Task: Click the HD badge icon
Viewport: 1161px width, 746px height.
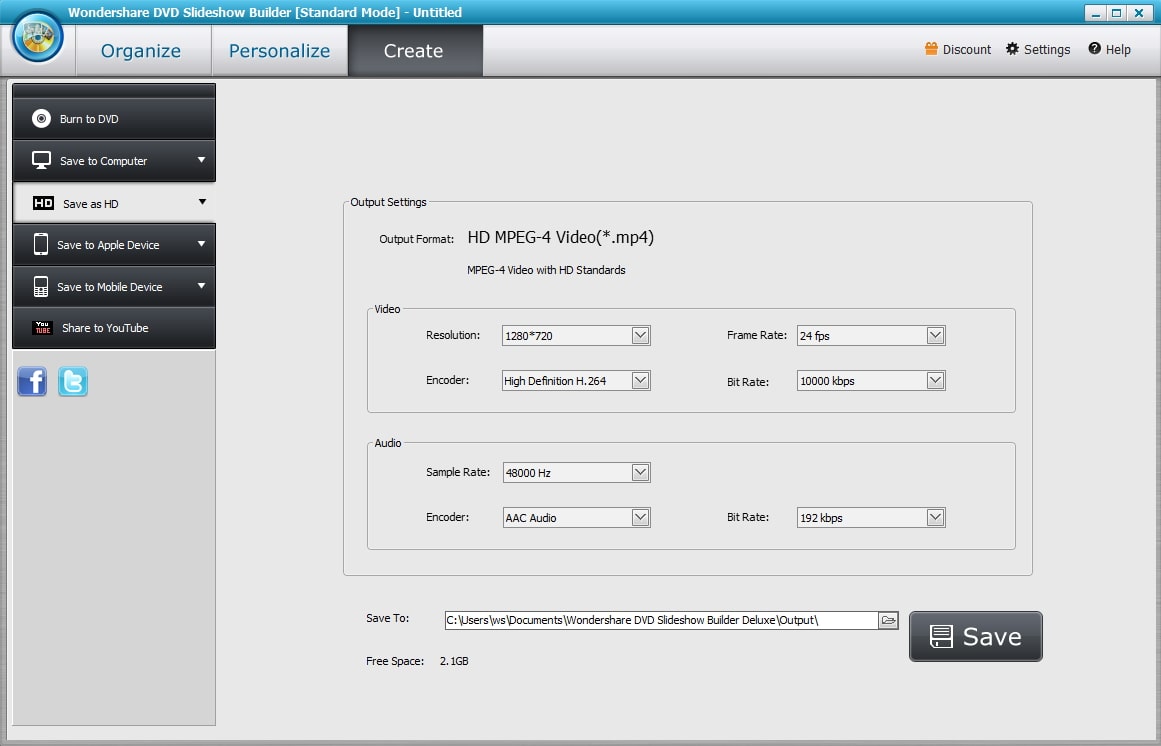Action: [44, 203]
